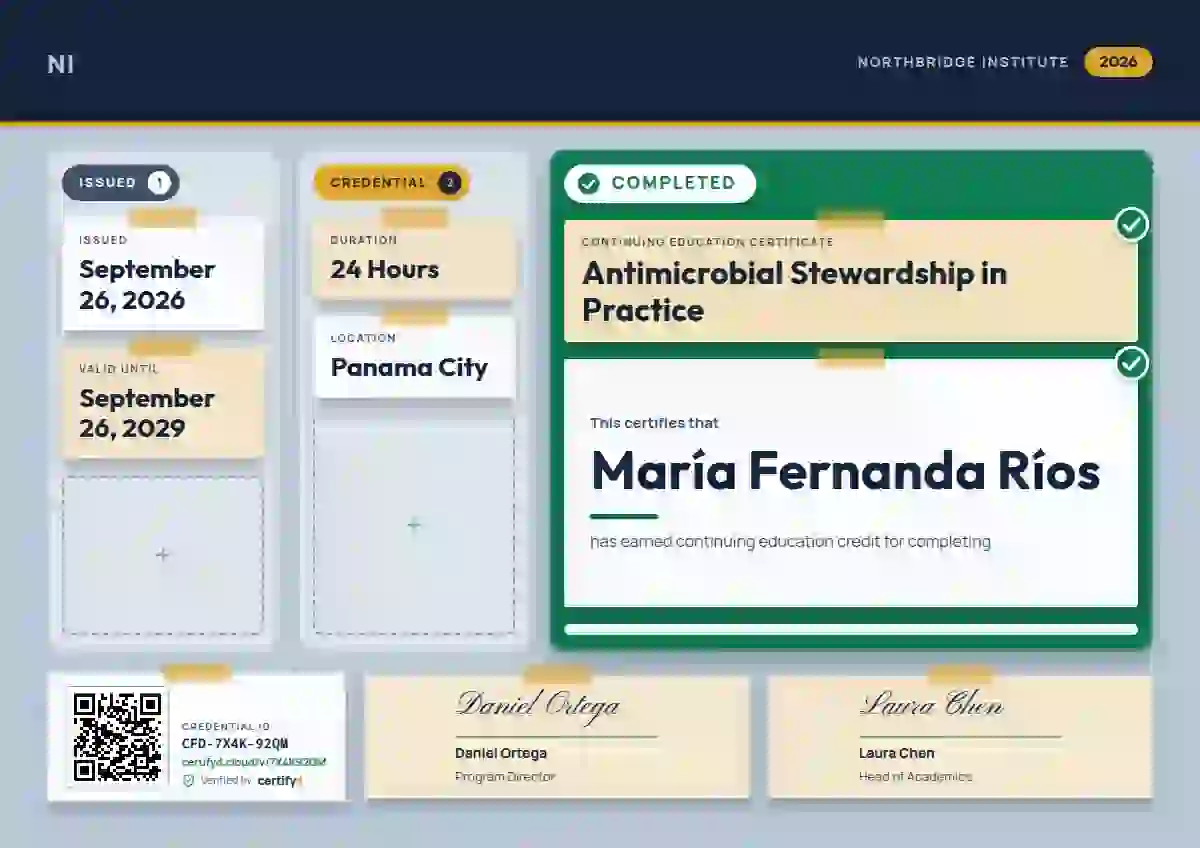Image resolution: width=1200 pixels, height=848 pixels.
Task: Click the check badge on the María Fernanda Ríos card
Action: pyautogui.click(x=1132, y=363)
